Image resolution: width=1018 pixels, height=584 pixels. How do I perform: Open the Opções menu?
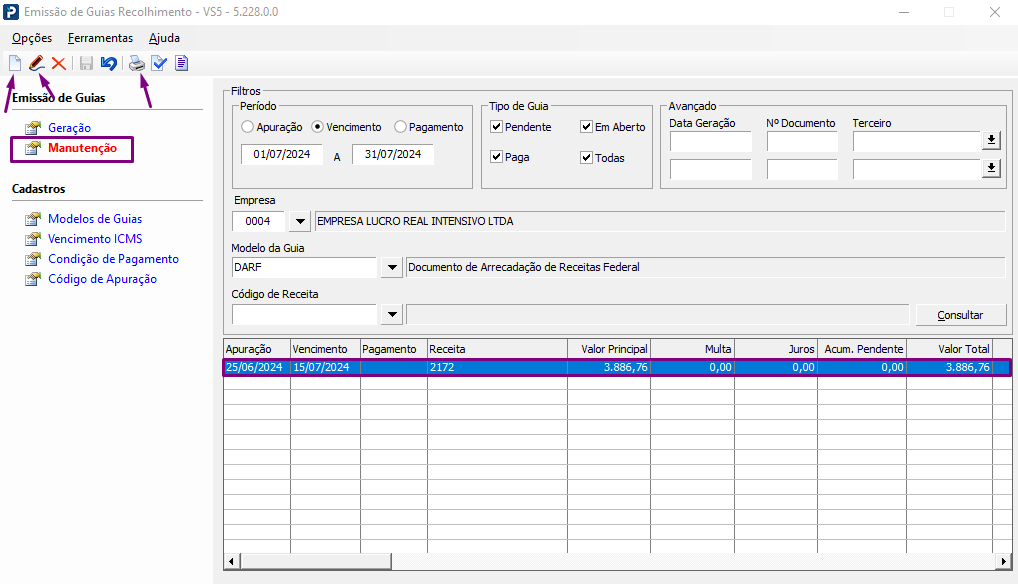pos(32,38)
